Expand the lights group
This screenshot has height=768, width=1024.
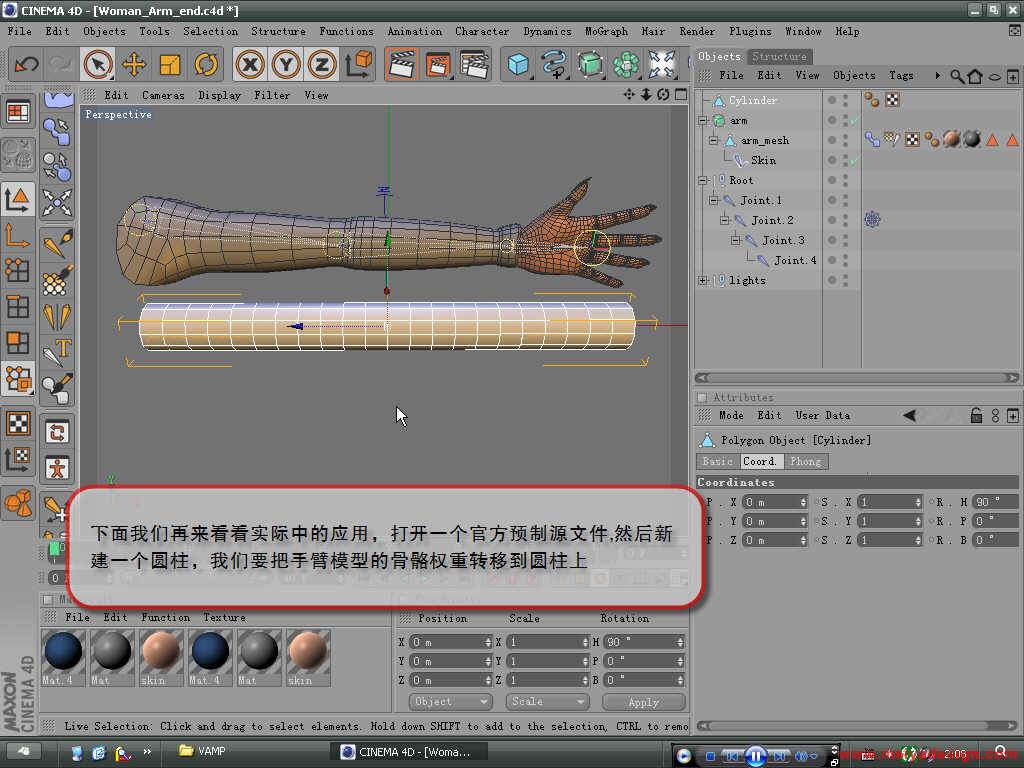(x=703, y=280)
